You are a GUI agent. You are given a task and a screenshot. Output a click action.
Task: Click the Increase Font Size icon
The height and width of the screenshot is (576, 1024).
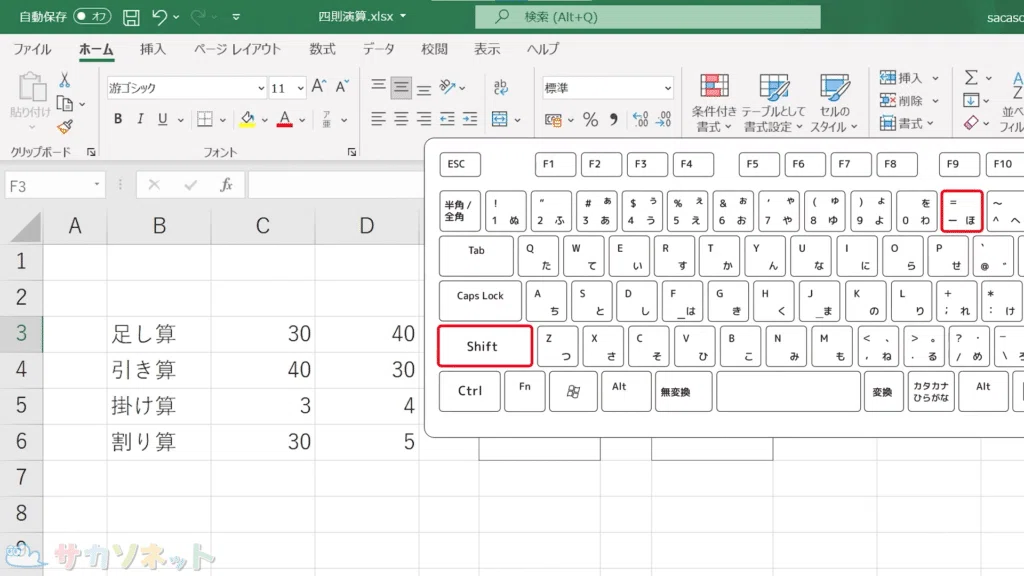pos(319,86)
